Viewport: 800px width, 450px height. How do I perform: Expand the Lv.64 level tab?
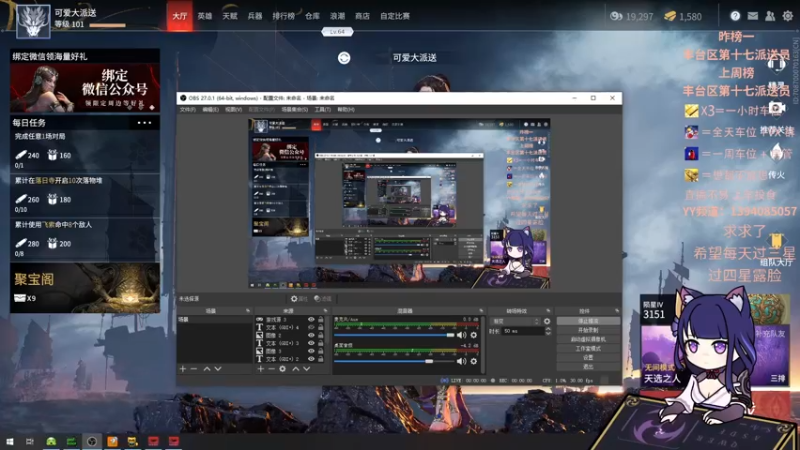tap(337, 32)
